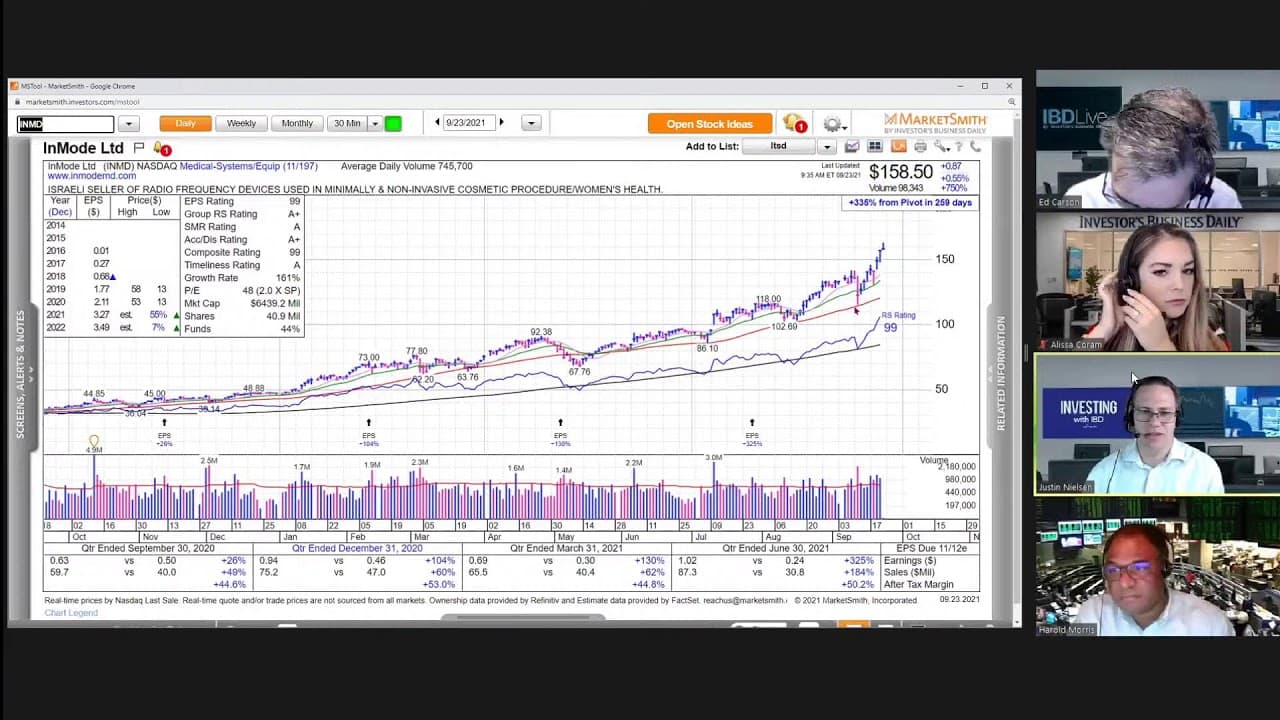Click the Itsd list button
The image size is (1280, 720).
click(780, 147)
